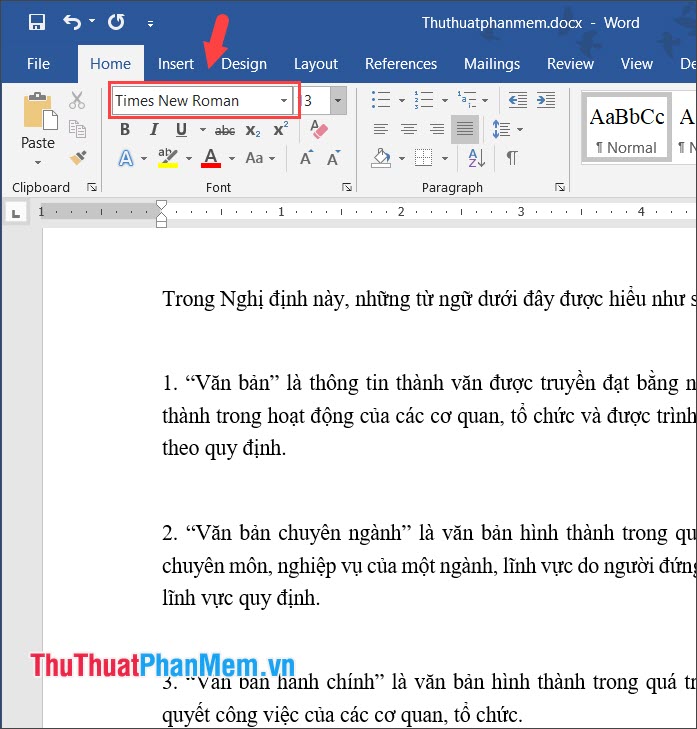Click the font size input box

(314, 100)
